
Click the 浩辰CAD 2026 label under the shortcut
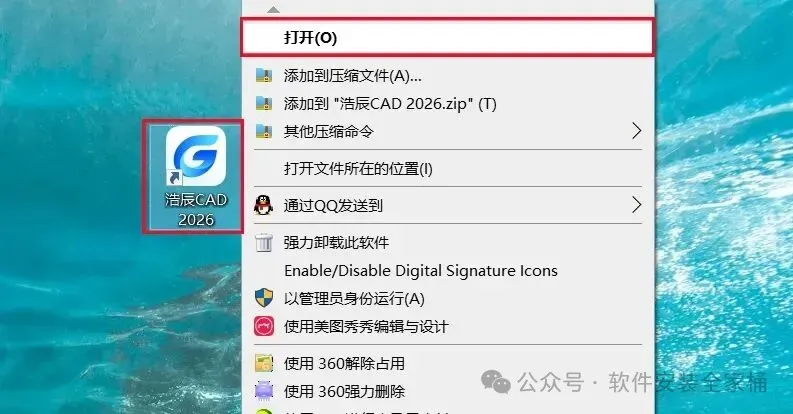[x=196, y=209]
